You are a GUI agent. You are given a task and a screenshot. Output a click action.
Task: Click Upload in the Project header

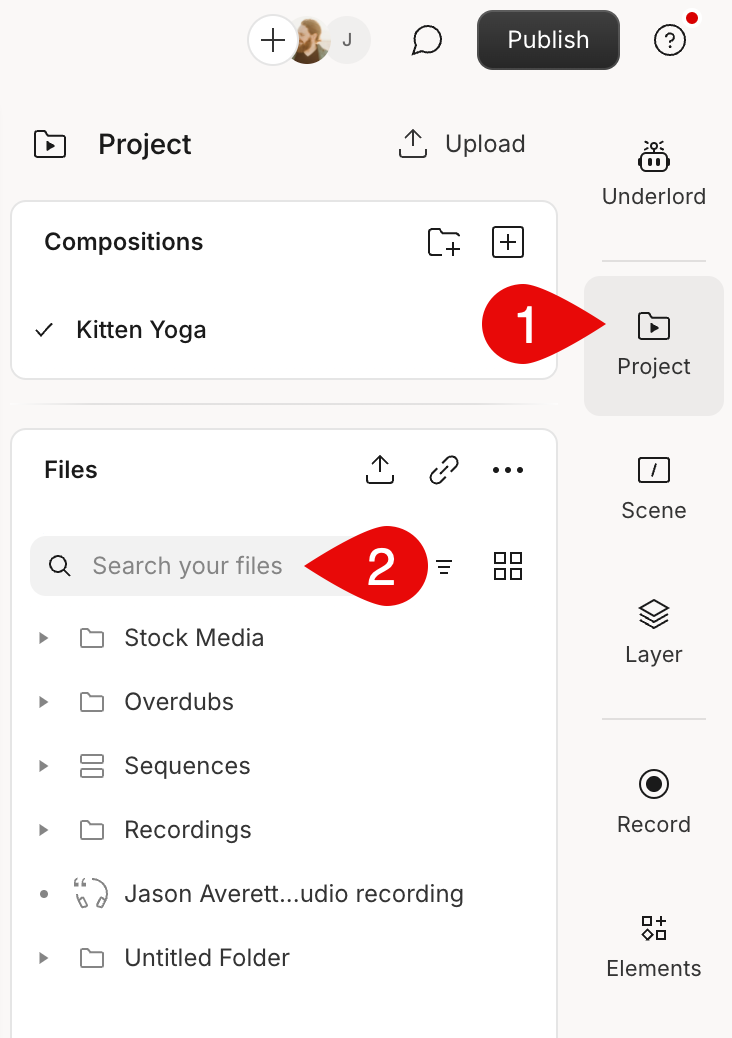point(462,144)
